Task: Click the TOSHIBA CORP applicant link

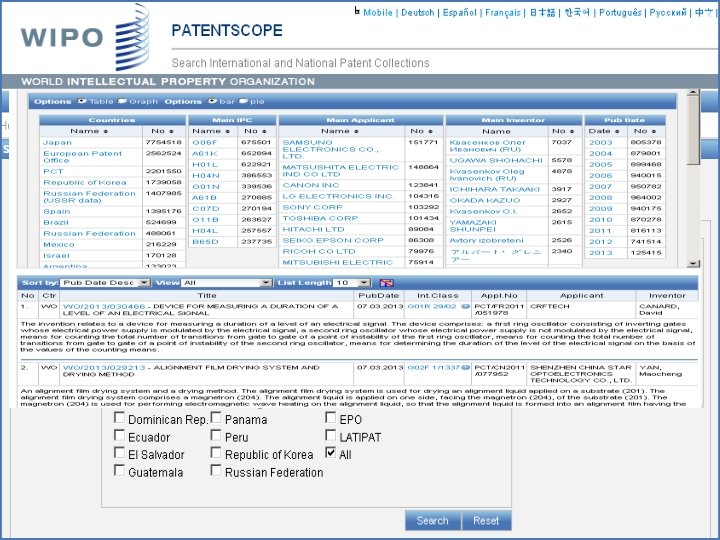Action: click(x=320, y=219)
